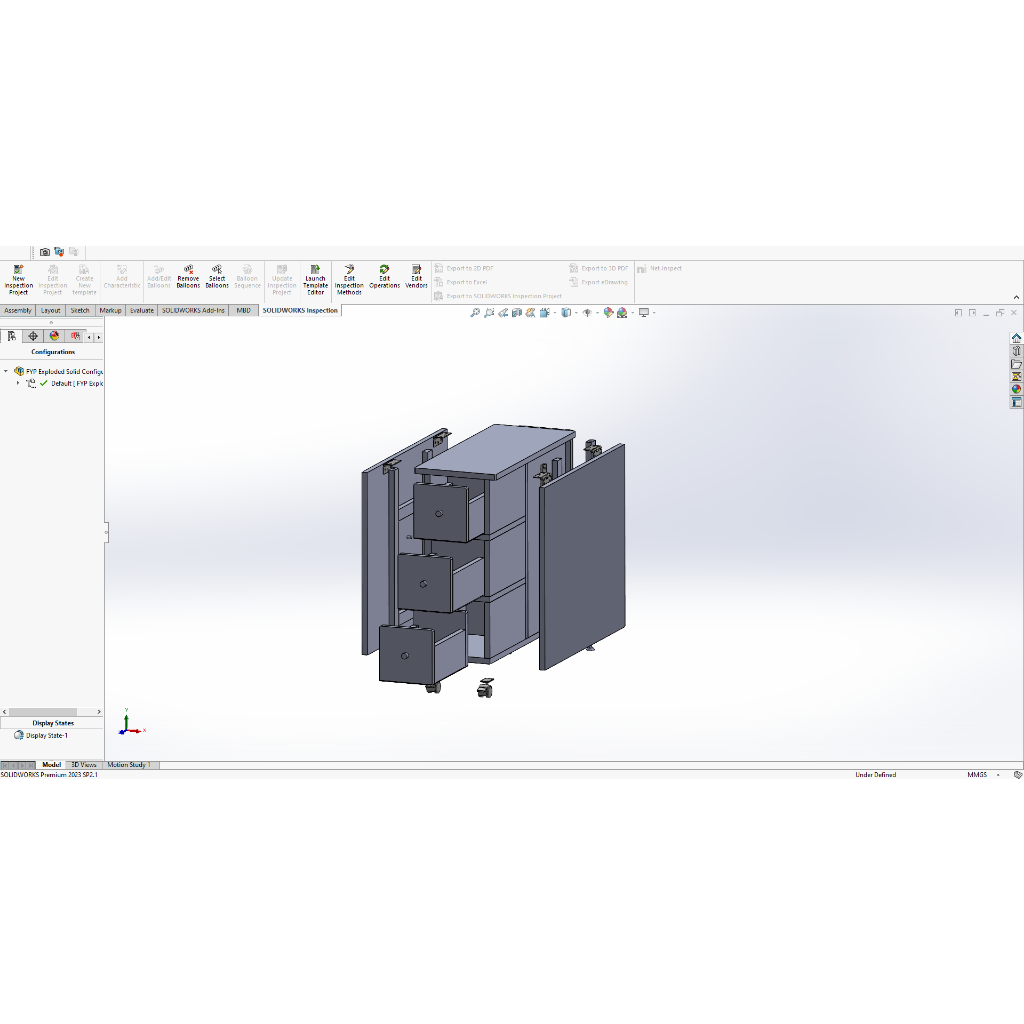
Task: Open Hide/Show Items dropdown arrow
Action: coord(597,313)
